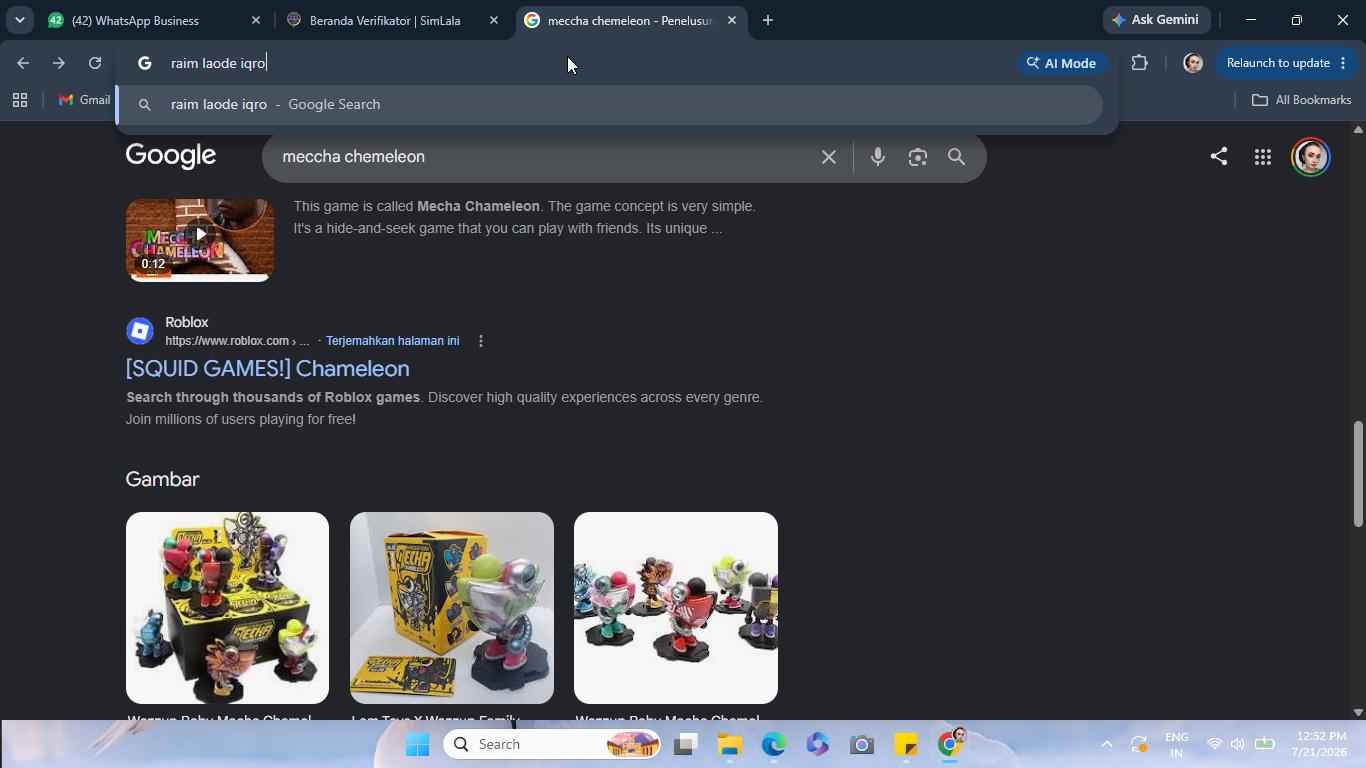Close the meccha chemeleon tab
The width and height of the screenshot is (1366, 768).
(732, 20)
